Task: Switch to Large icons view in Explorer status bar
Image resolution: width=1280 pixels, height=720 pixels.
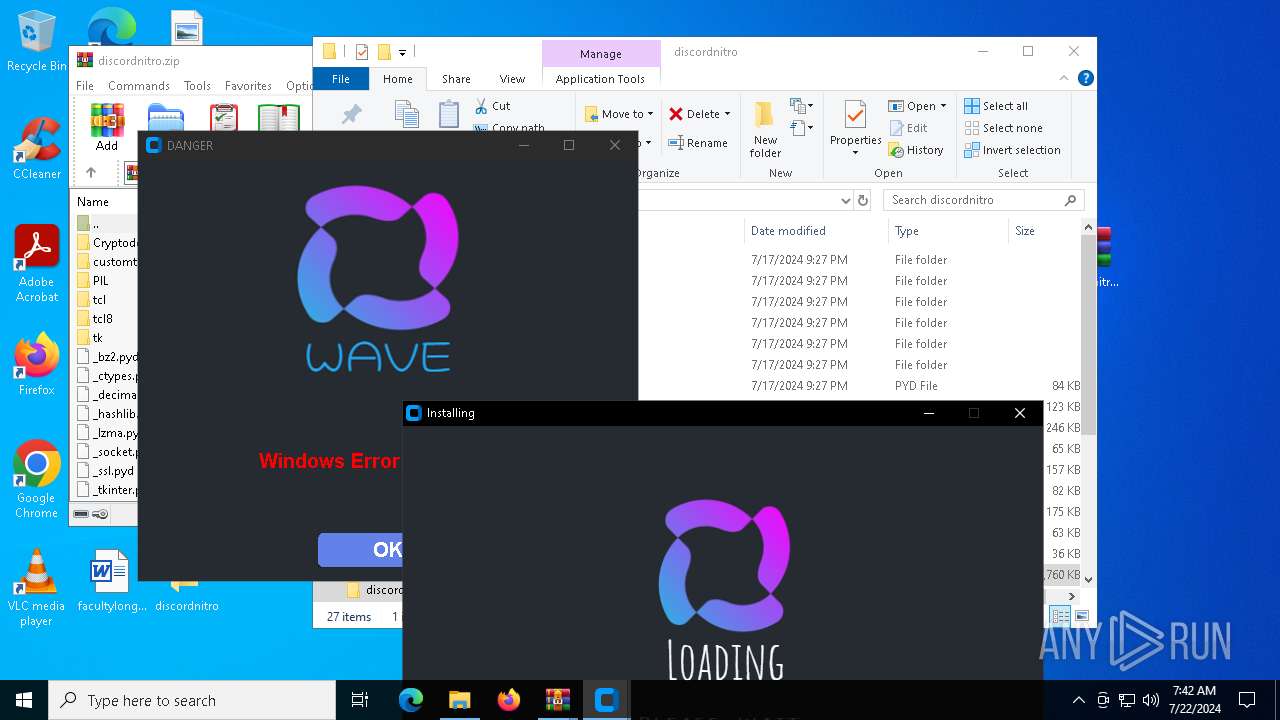Action: 1081,616
